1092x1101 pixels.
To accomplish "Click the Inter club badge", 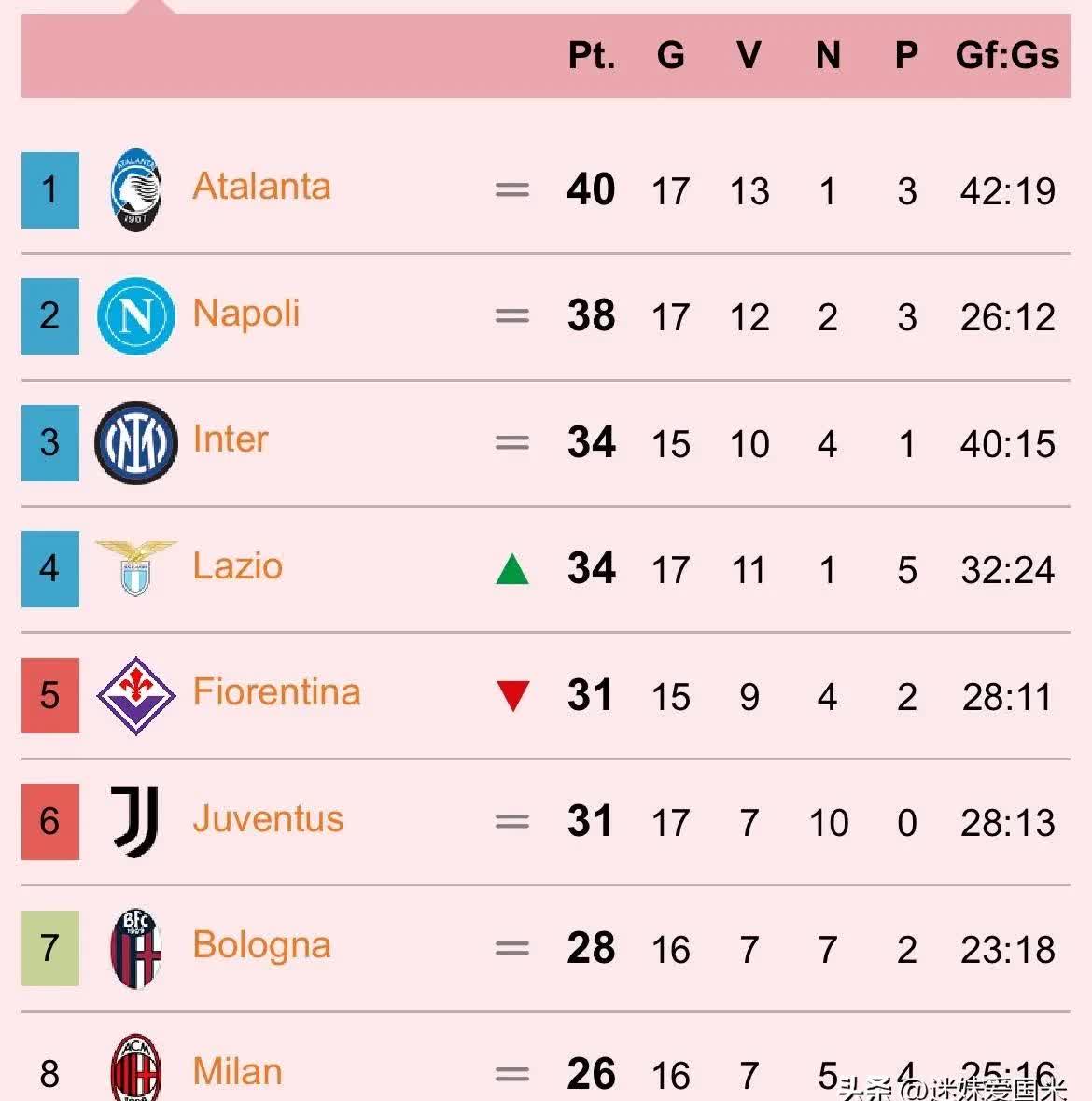I will pyautogui.click(x=136, y=443).
